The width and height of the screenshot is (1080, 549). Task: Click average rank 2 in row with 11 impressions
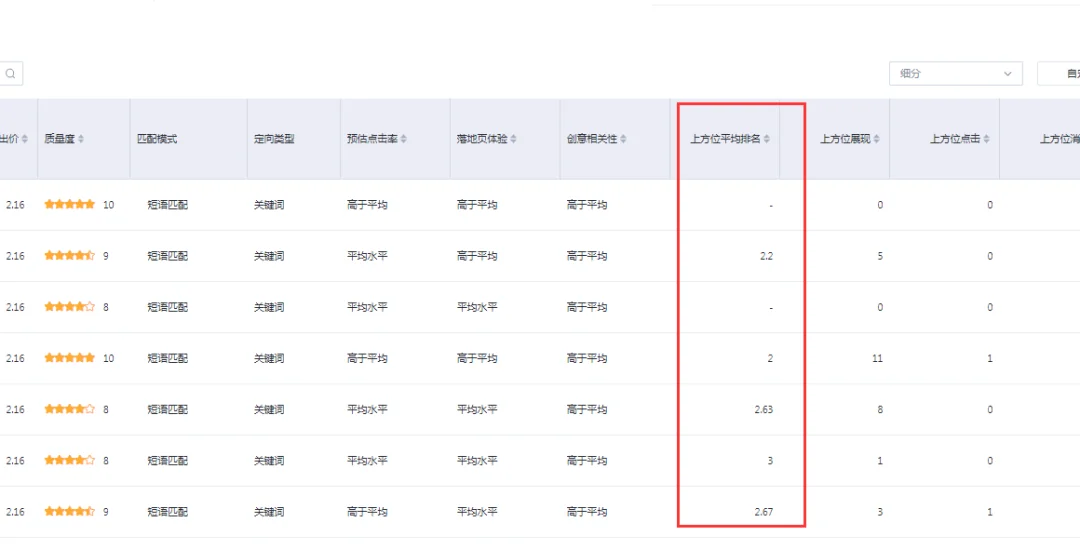pos(770,359)
